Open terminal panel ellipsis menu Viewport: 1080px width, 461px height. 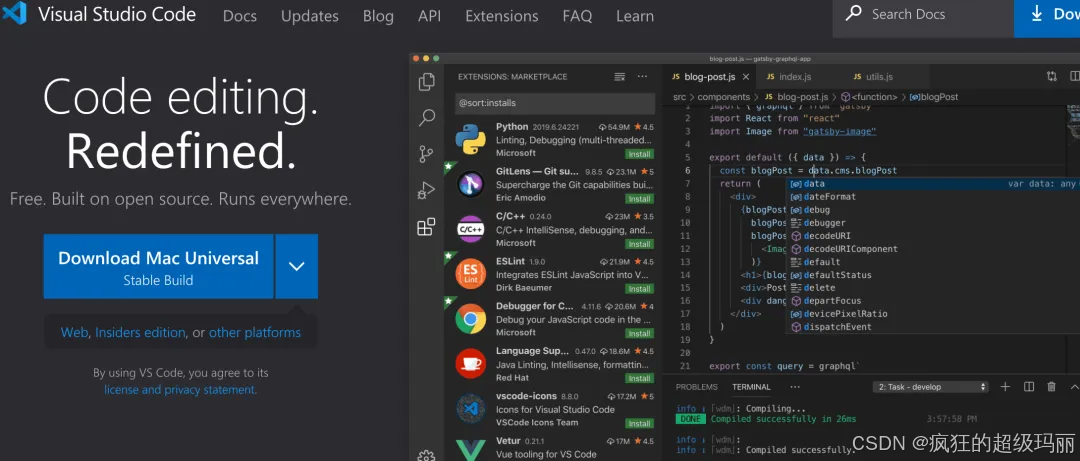click(x=795, y=387)
